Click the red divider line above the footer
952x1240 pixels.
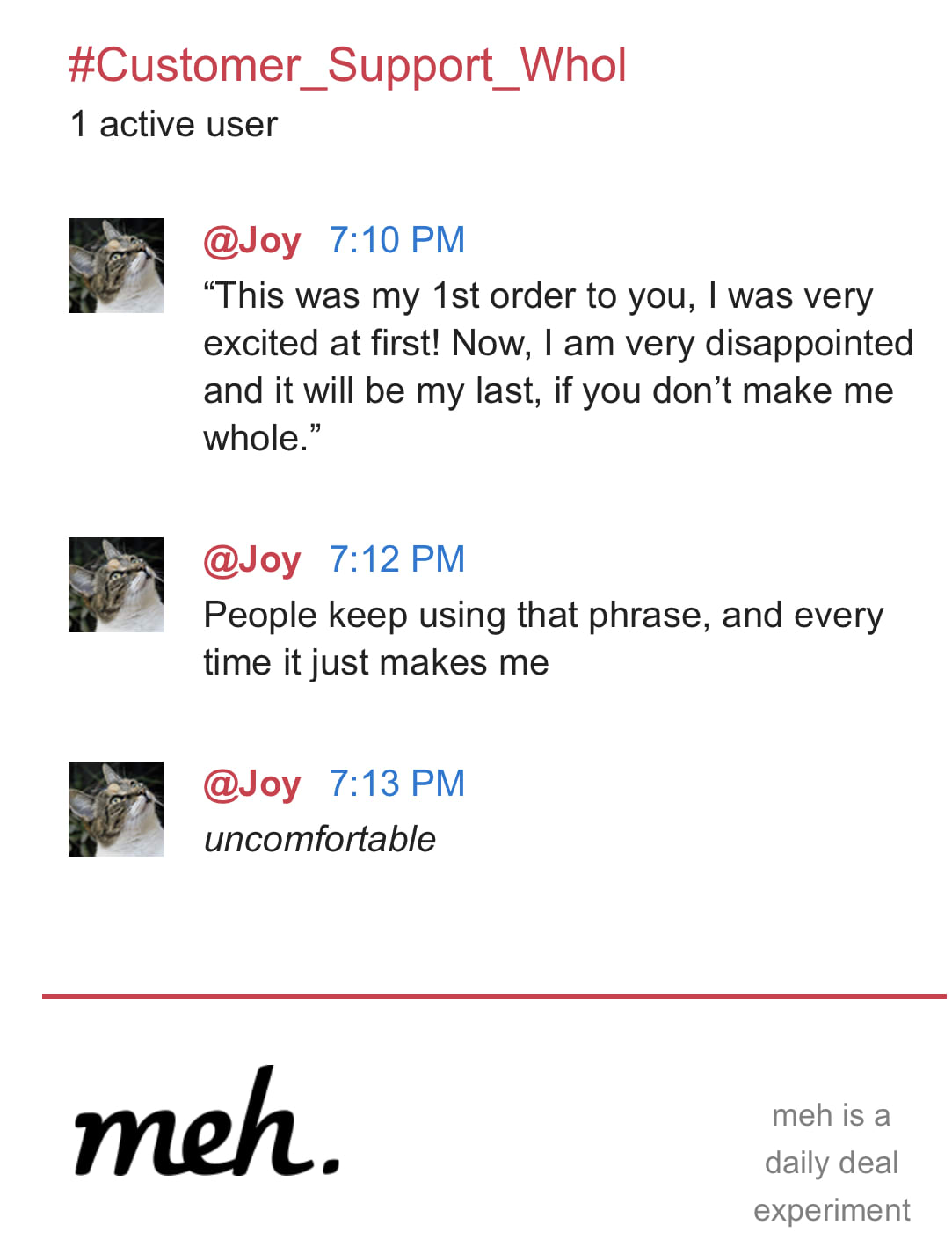coord(494,996)
